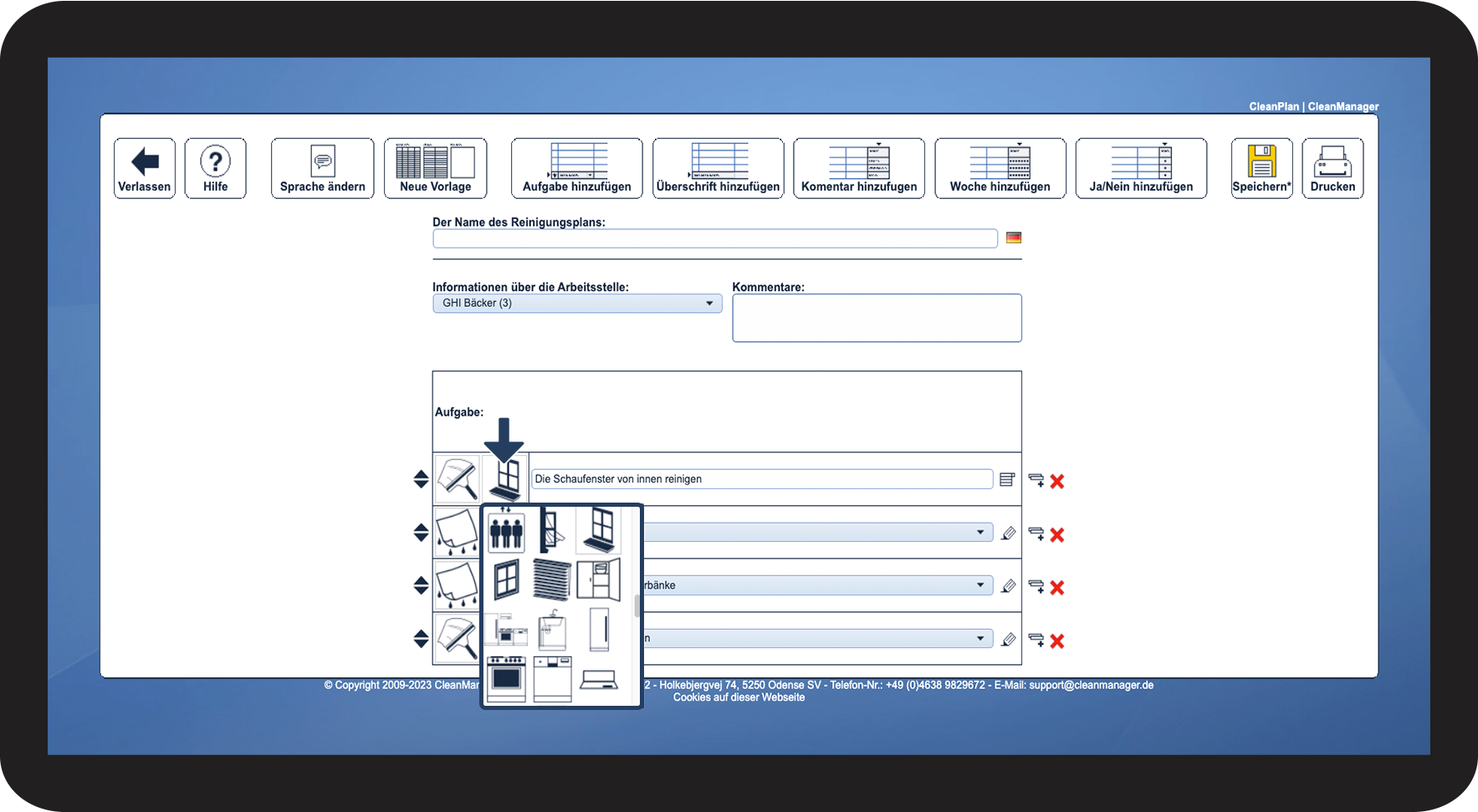Click Sprache ändern speech bubble icon
Viewport: 1478px width, 812px height.
[x=323, y=168]
